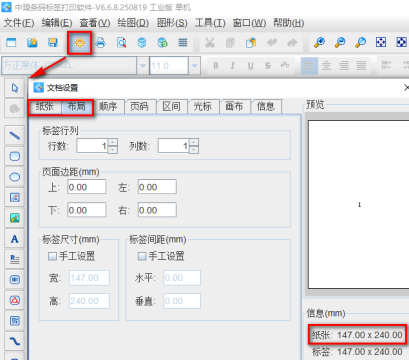Toggle Bold formatting
Viewport: 409px width, 361px height.
[216, 66]
